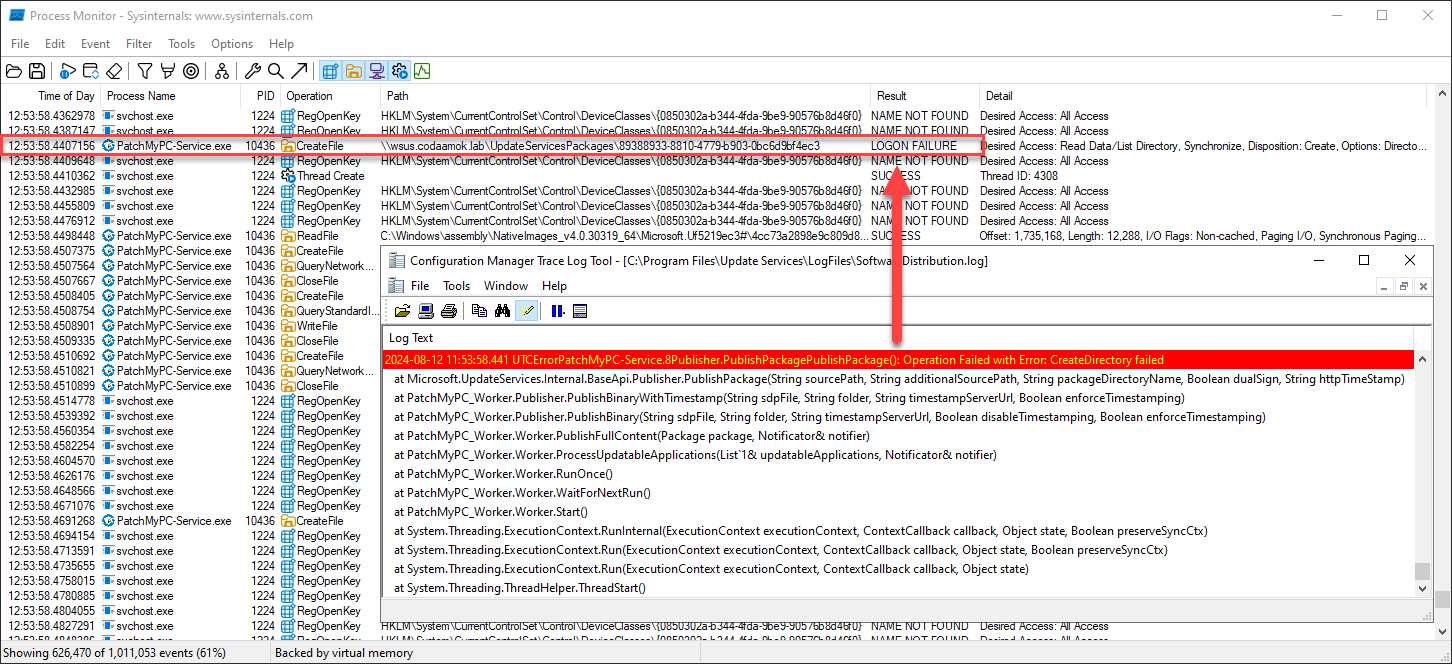The height and width of the screenshot is (664, 1452).
Task: Select red CreateDirectory failed log line
Action: point(898,360)
